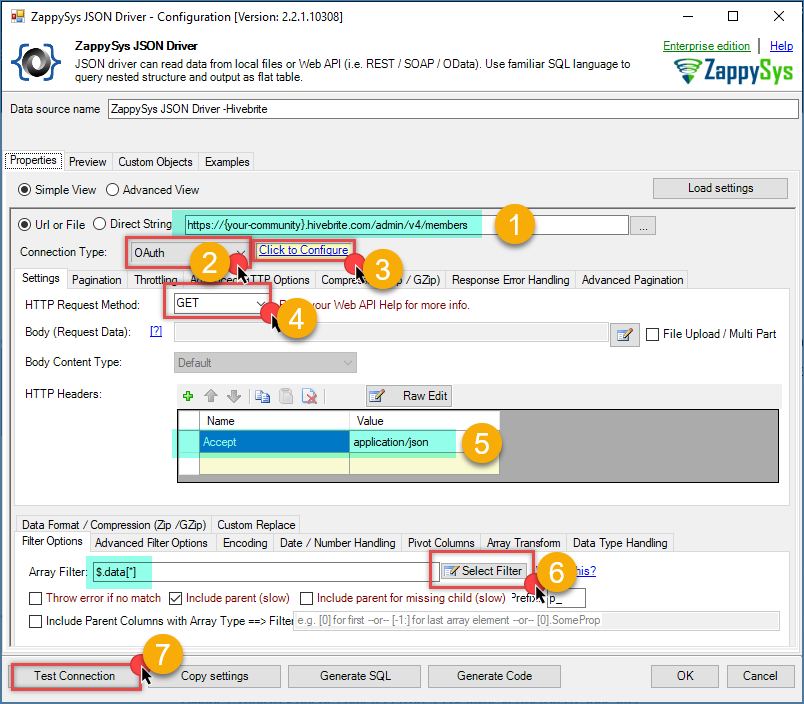This screenshot has height=704, width=804.
Task: Open the Examples tab
Action: click(x=227, y=162)
